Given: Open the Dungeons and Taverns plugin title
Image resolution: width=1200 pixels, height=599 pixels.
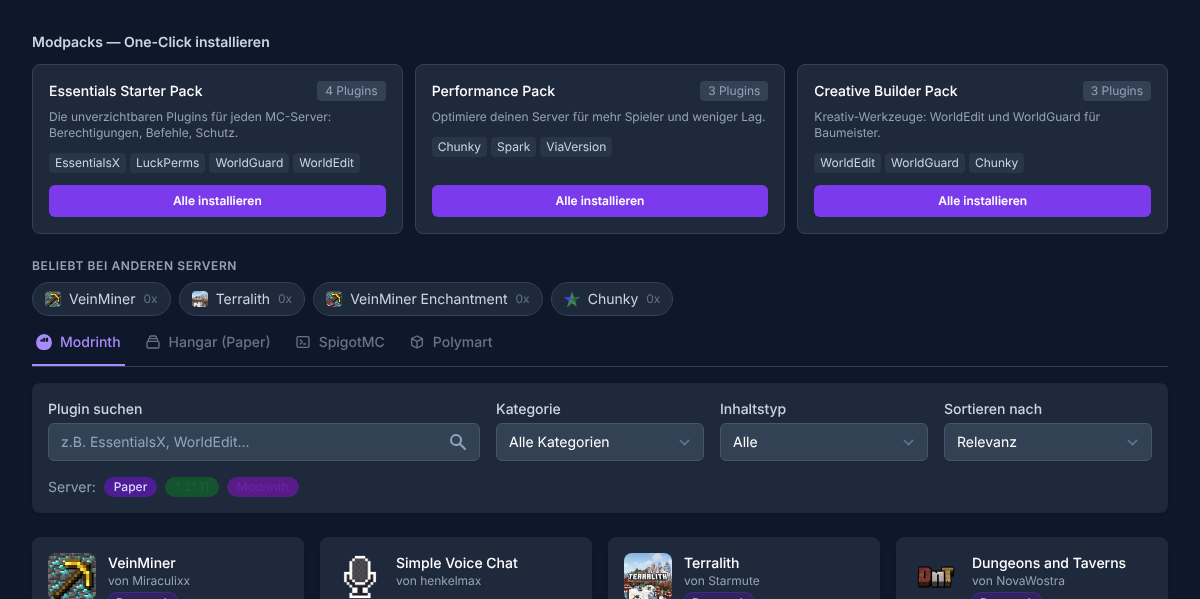Looking at the screenshot, I should point(1049,563).
